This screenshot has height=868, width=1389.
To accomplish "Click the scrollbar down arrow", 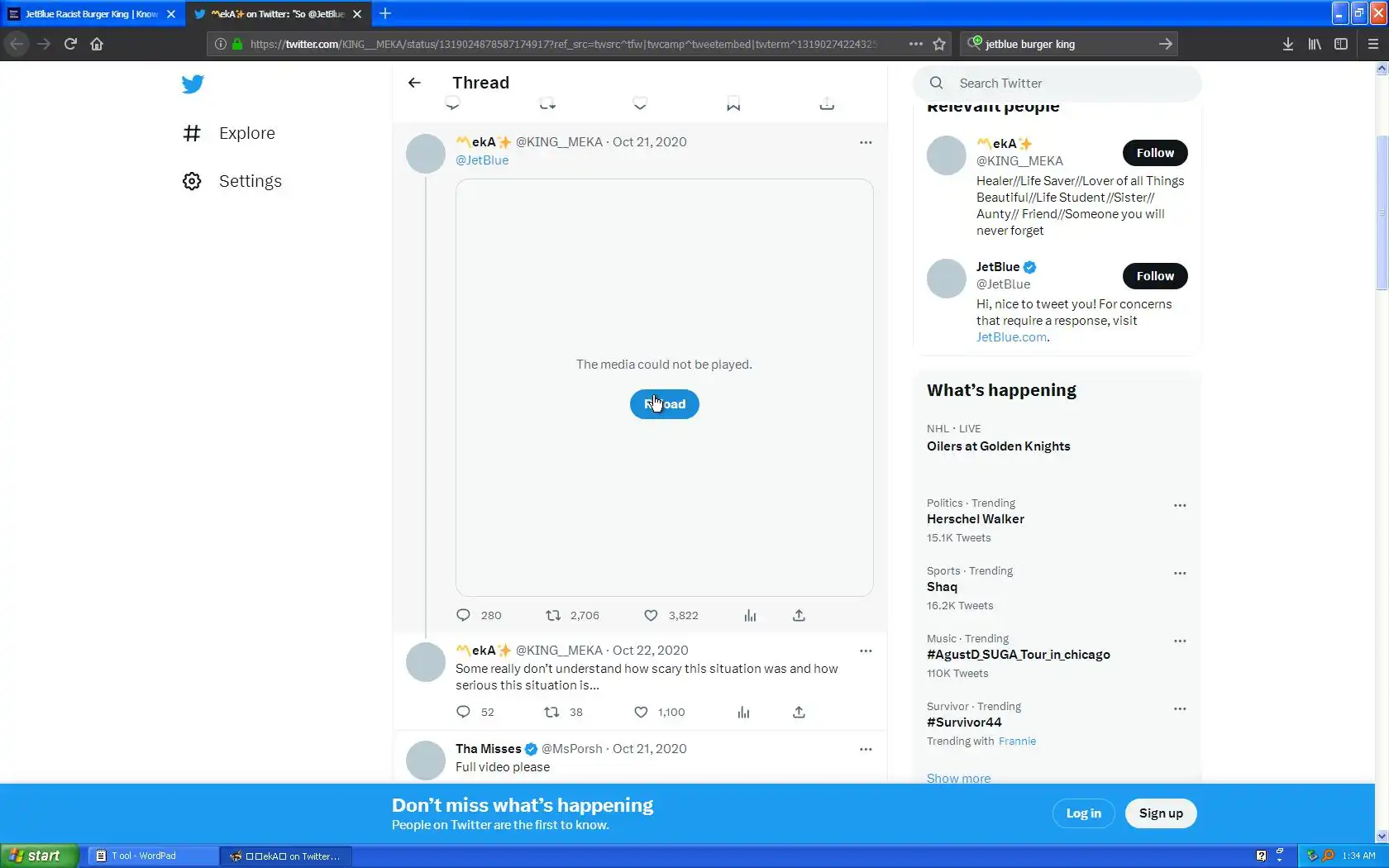I will point(1382,836).
